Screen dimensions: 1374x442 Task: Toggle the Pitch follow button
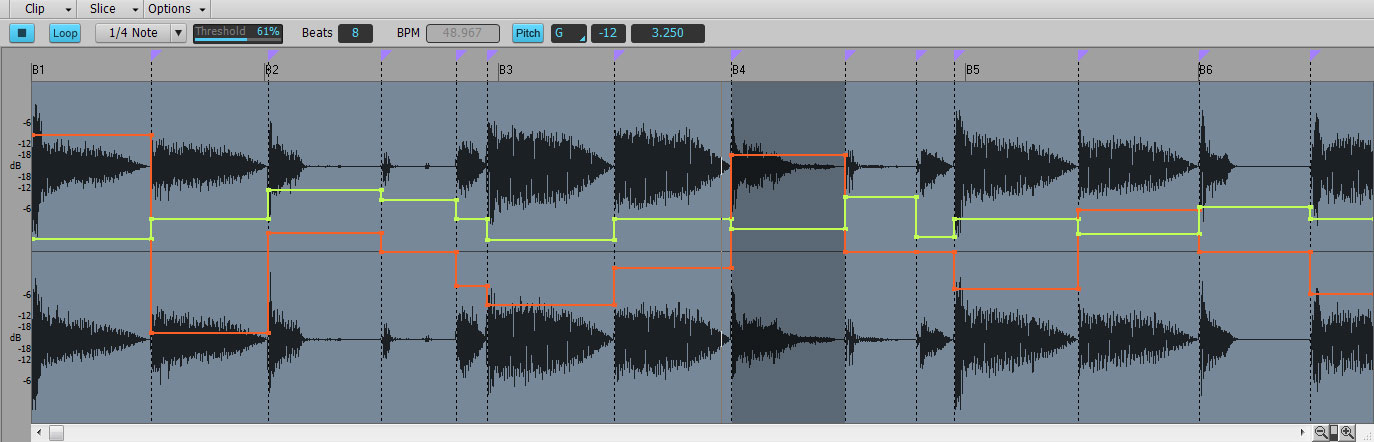[x=528, y=33]
